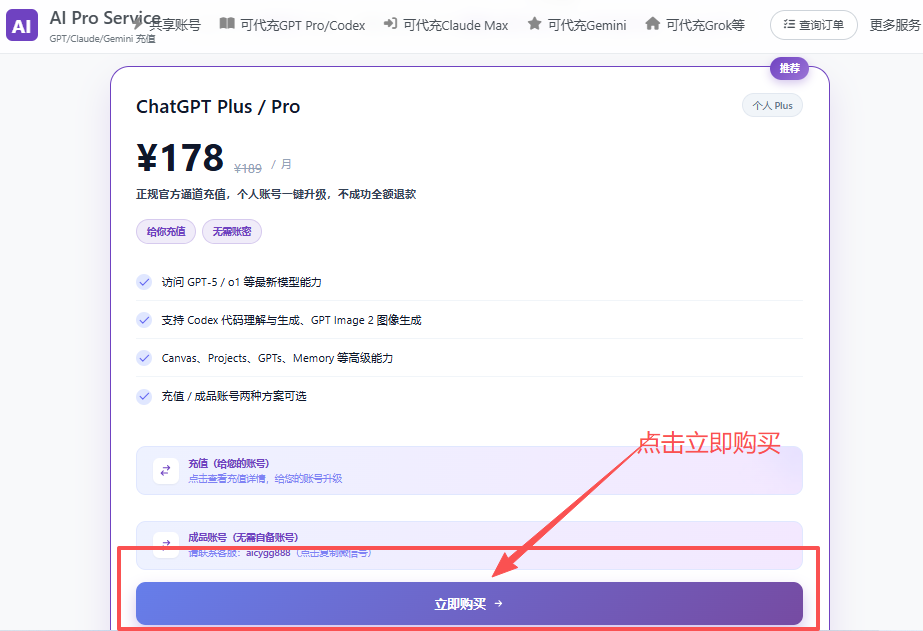Image resolution: width=923 pixels, height=631 pixels.
Task: Select the 个人 Plus tag
Action: [x=772, y=105]
